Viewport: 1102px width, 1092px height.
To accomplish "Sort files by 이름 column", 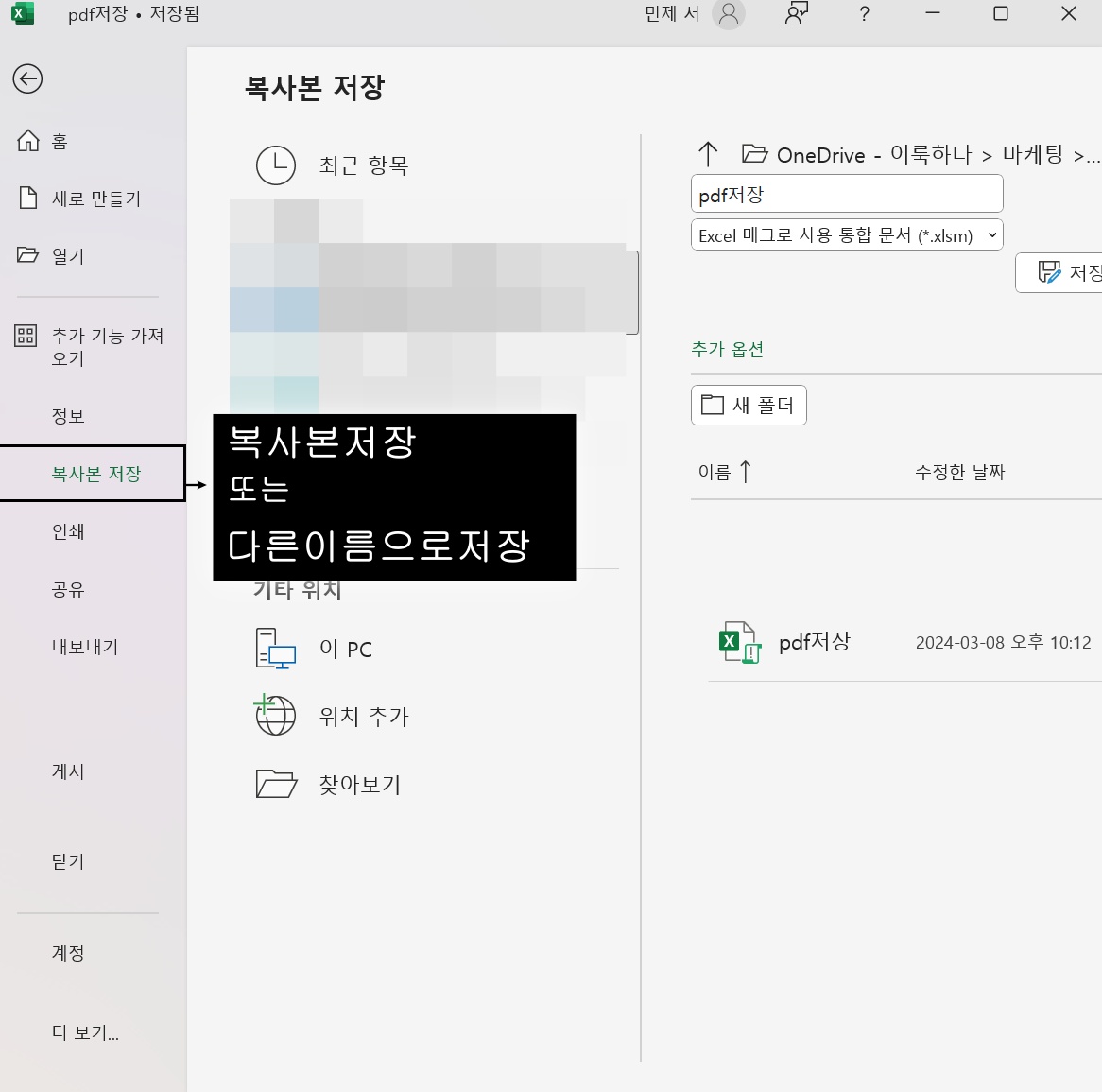I will 724,472.
